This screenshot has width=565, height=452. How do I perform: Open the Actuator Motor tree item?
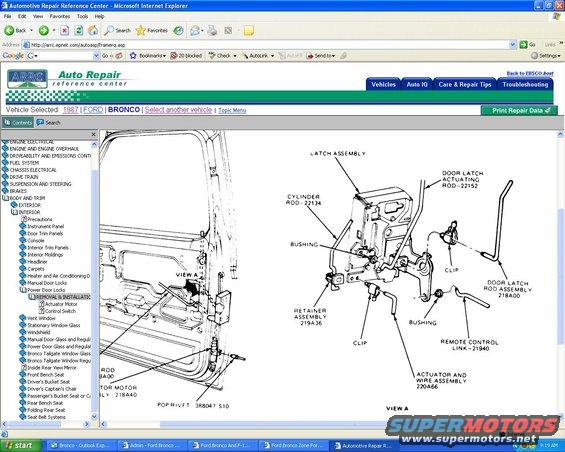click(61, 304)
